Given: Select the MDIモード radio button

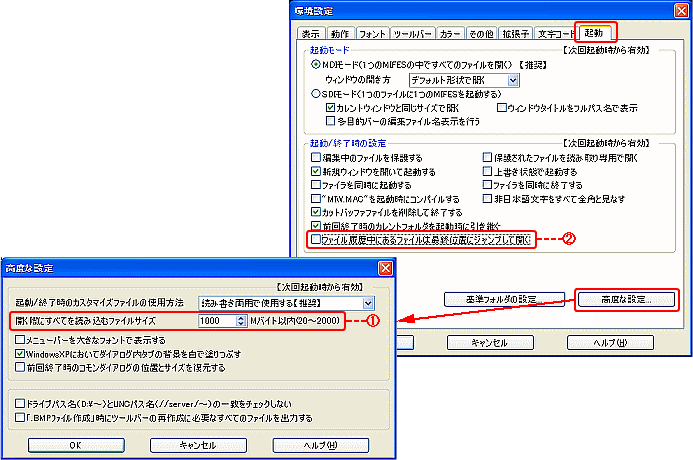Looking at the screenshot, I should 317,64.
